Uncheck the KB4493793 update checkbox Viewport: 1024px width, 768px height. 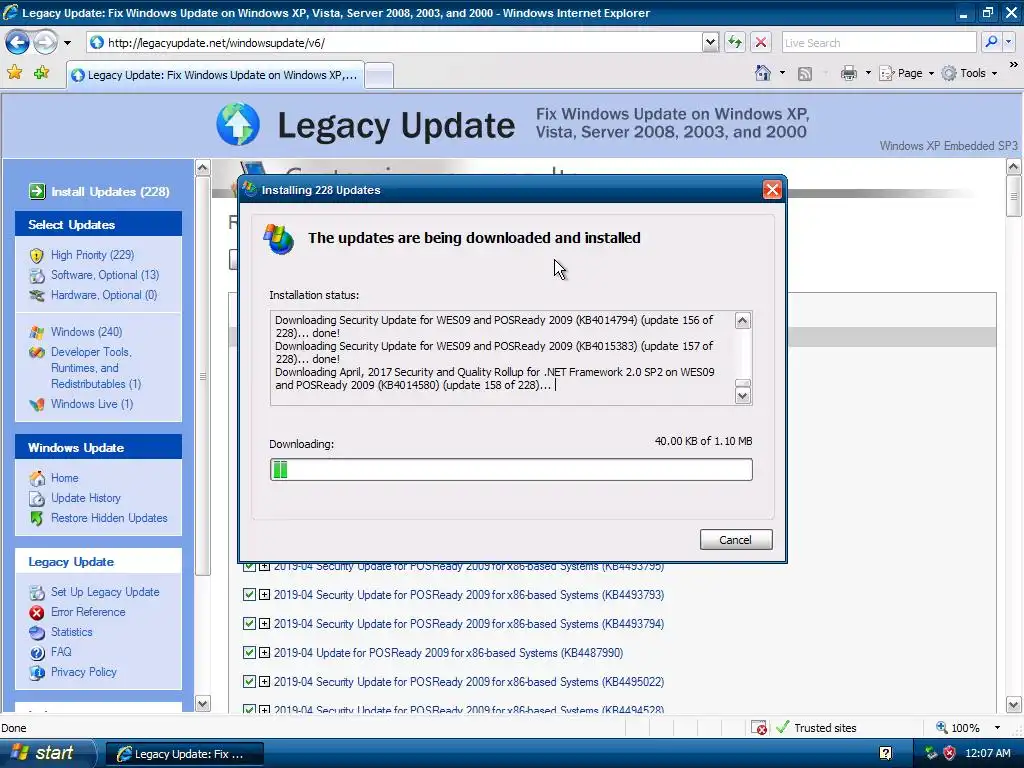coord(249,595)
